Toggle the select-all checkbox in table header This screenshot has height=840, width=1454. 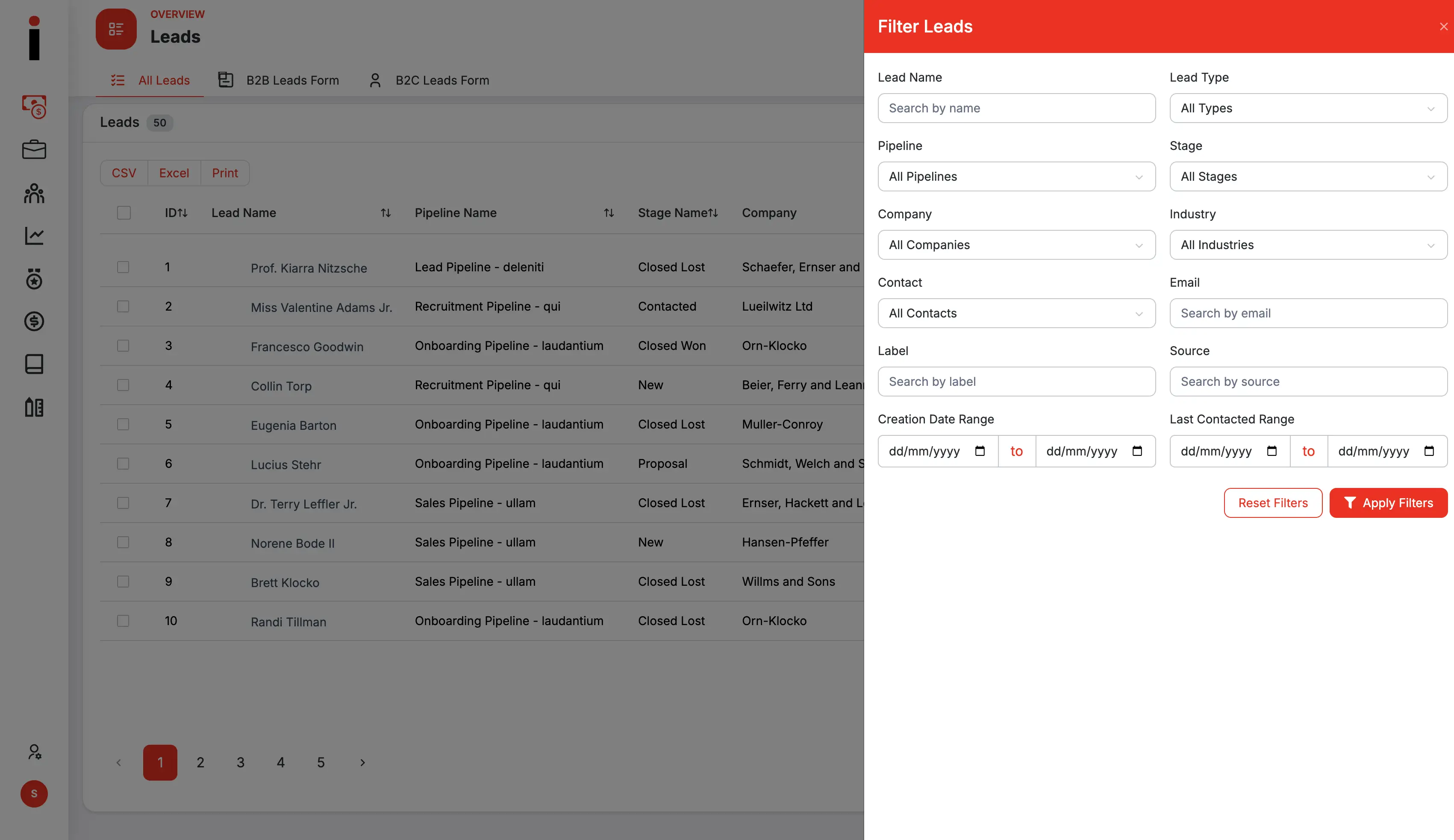(x=124, y=213)
